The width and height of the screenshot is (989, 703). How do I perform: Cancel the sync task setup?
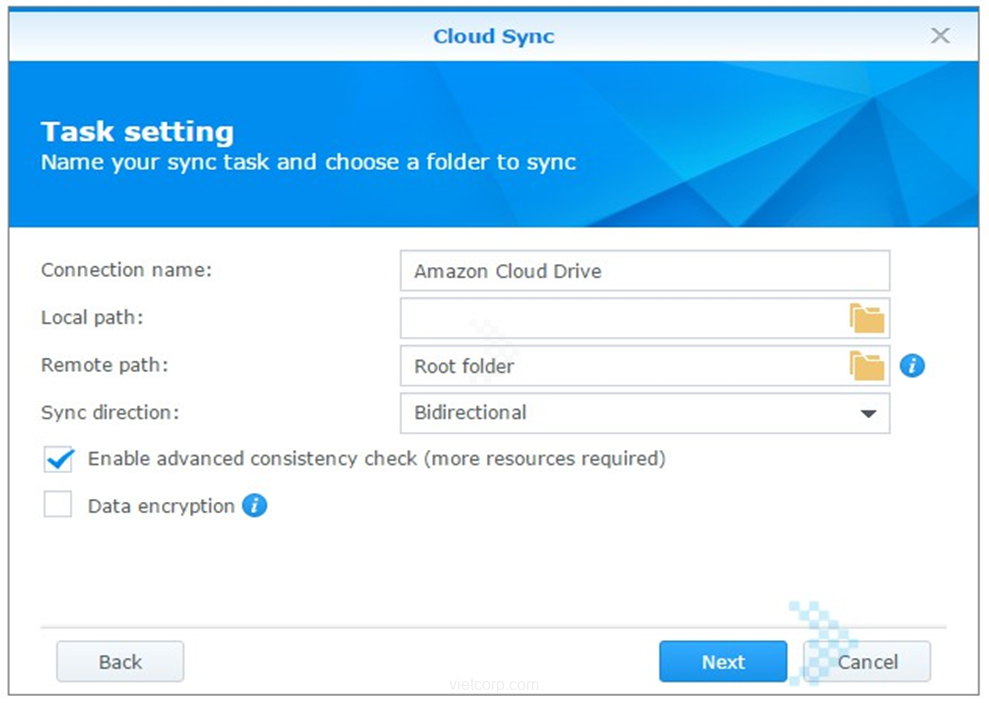pos(867,662)
